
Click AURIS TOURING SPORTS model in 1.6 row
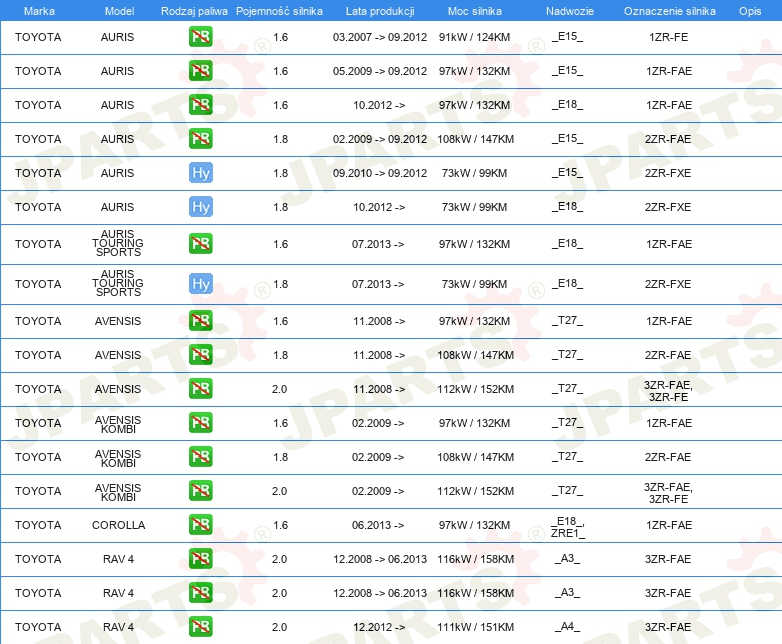point(118,243)
